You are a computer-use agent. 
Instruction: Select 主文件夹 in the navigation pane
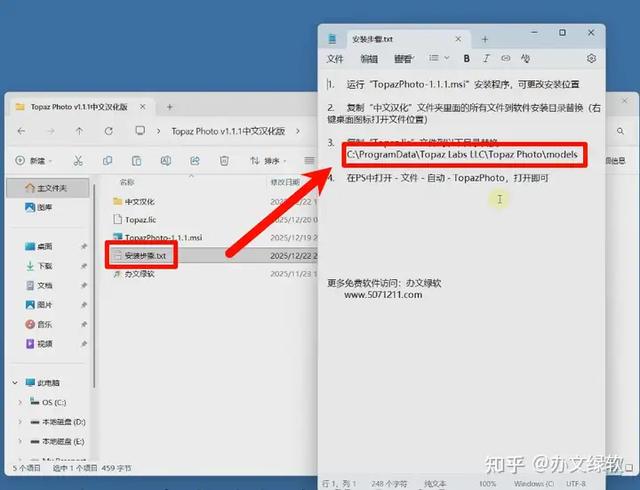[48, 188]
